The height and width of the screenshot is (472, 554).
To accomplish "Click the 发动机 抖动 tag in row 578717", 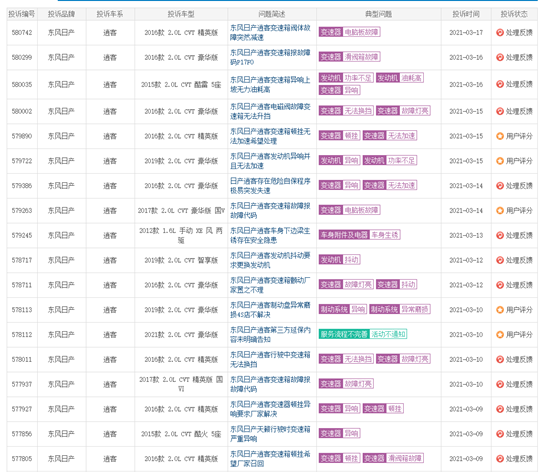I will point(339,260).
